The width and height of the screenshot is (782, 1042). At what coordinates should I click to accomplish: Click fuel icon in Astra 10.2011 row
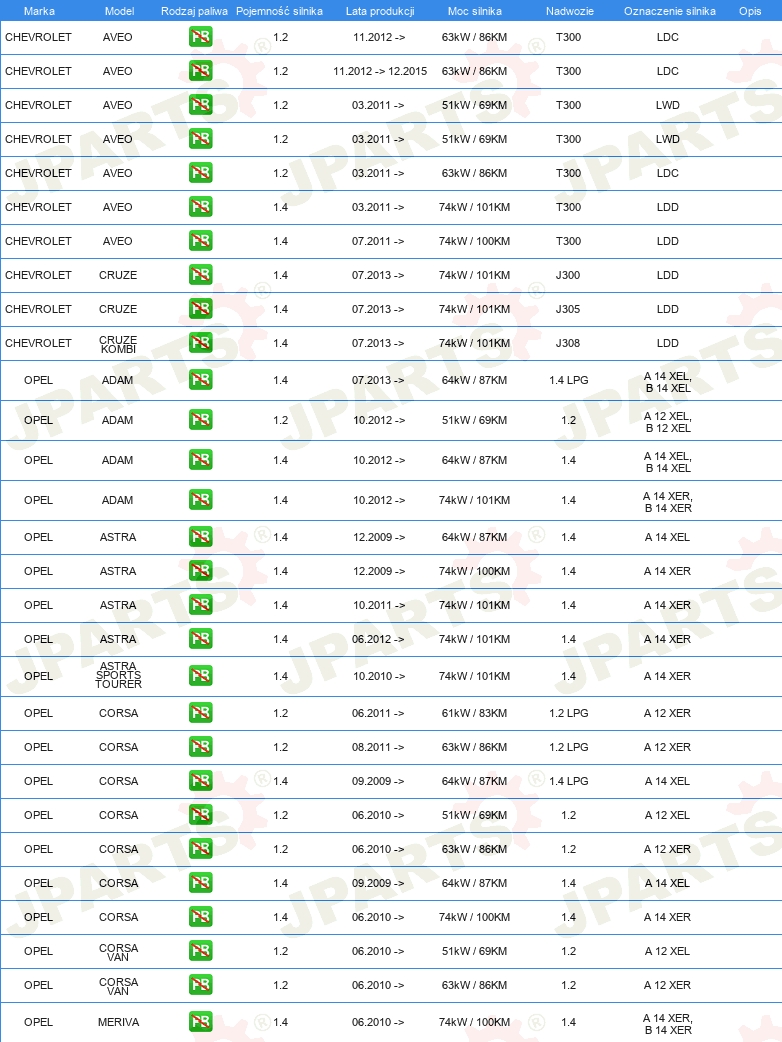(201, 605)
